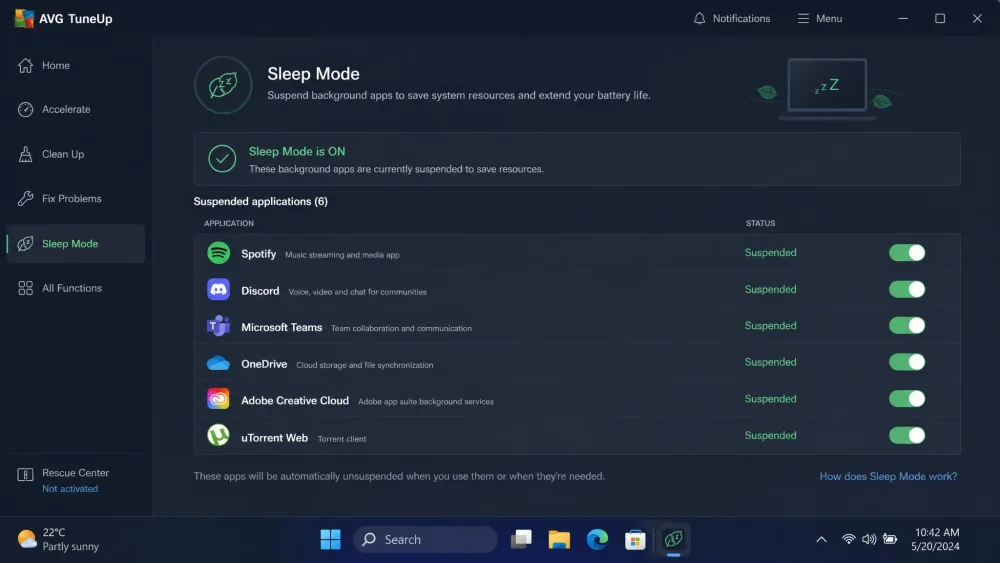Click Adobe Creative Cloud's Suspended status

pos(770,399)
